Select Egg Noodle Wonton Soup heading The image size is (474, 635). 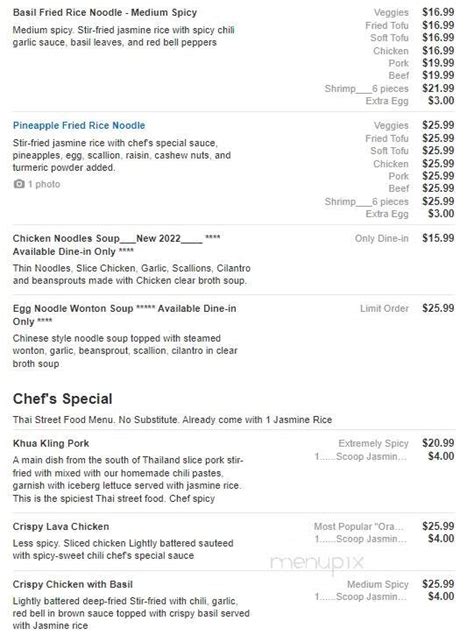point(124,315)
